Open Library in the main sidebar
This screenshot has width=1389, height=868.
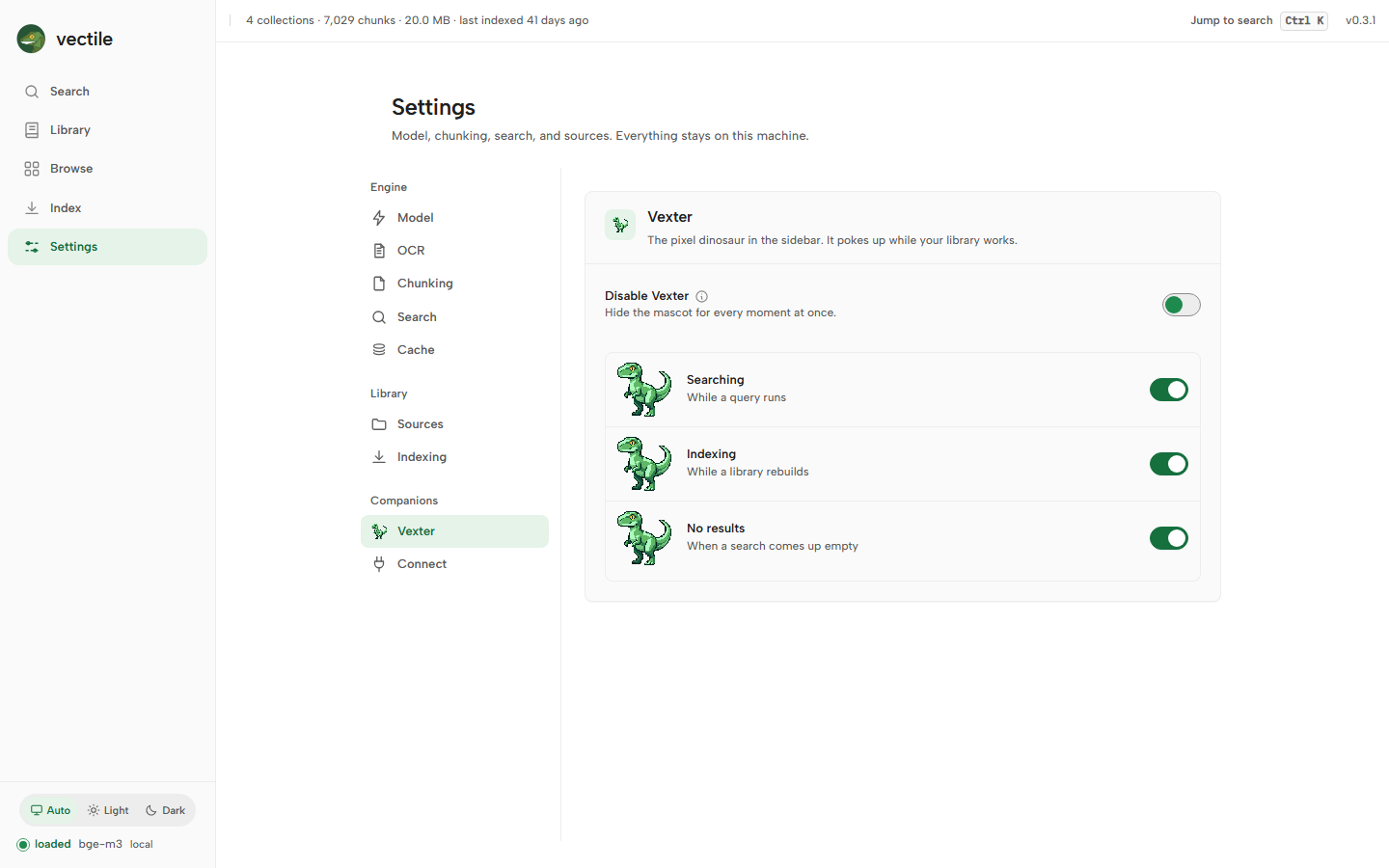point(107,130)
